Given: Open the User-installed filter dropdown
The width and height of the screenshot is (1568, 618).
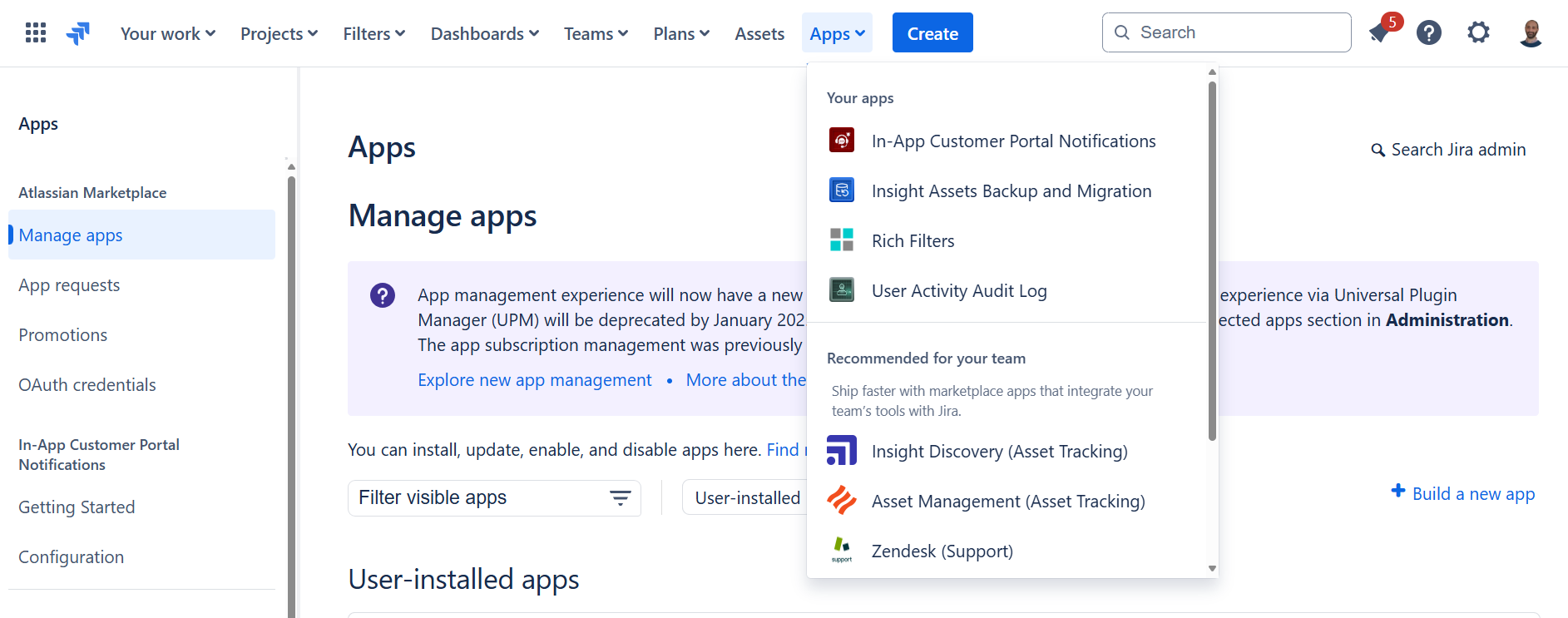Looking at the screenshot, I should [745, 498].
